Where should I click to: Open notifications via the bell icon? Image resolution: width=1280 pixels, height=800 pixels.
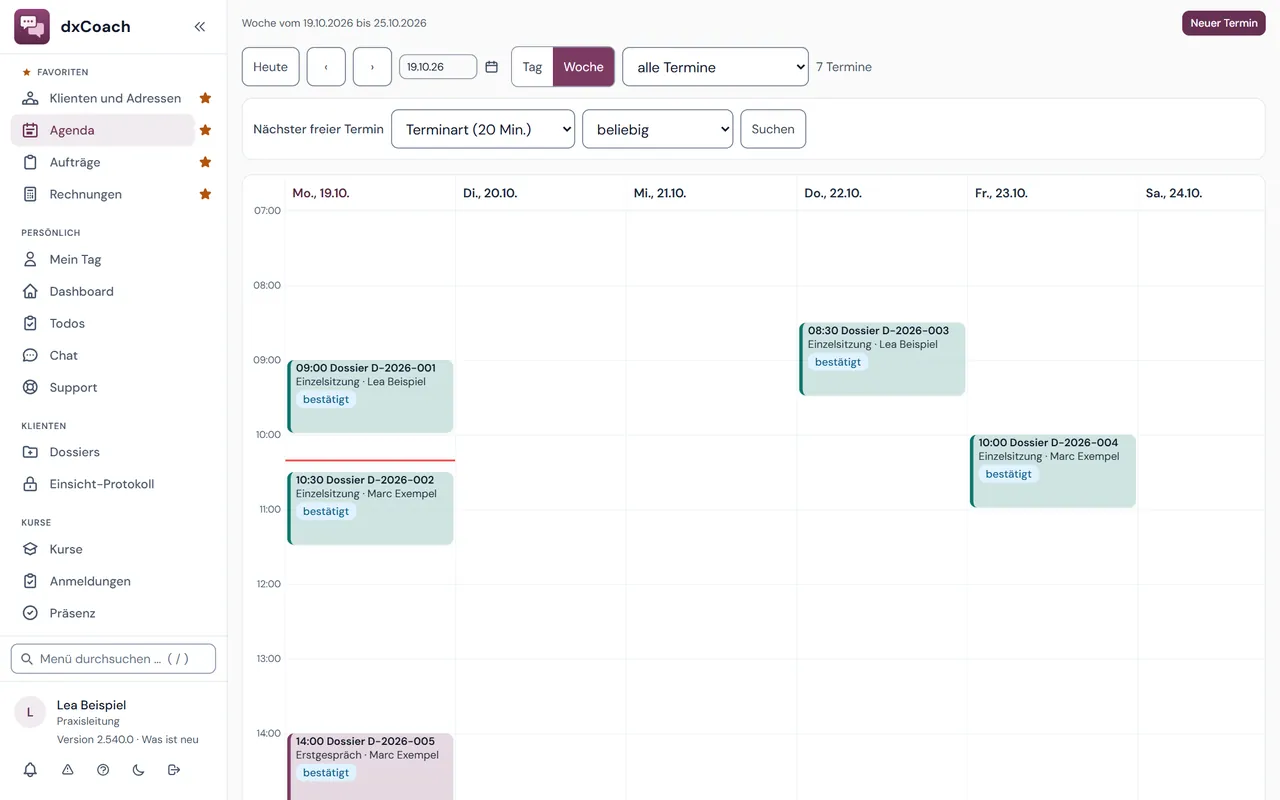[x=30, y=770]
